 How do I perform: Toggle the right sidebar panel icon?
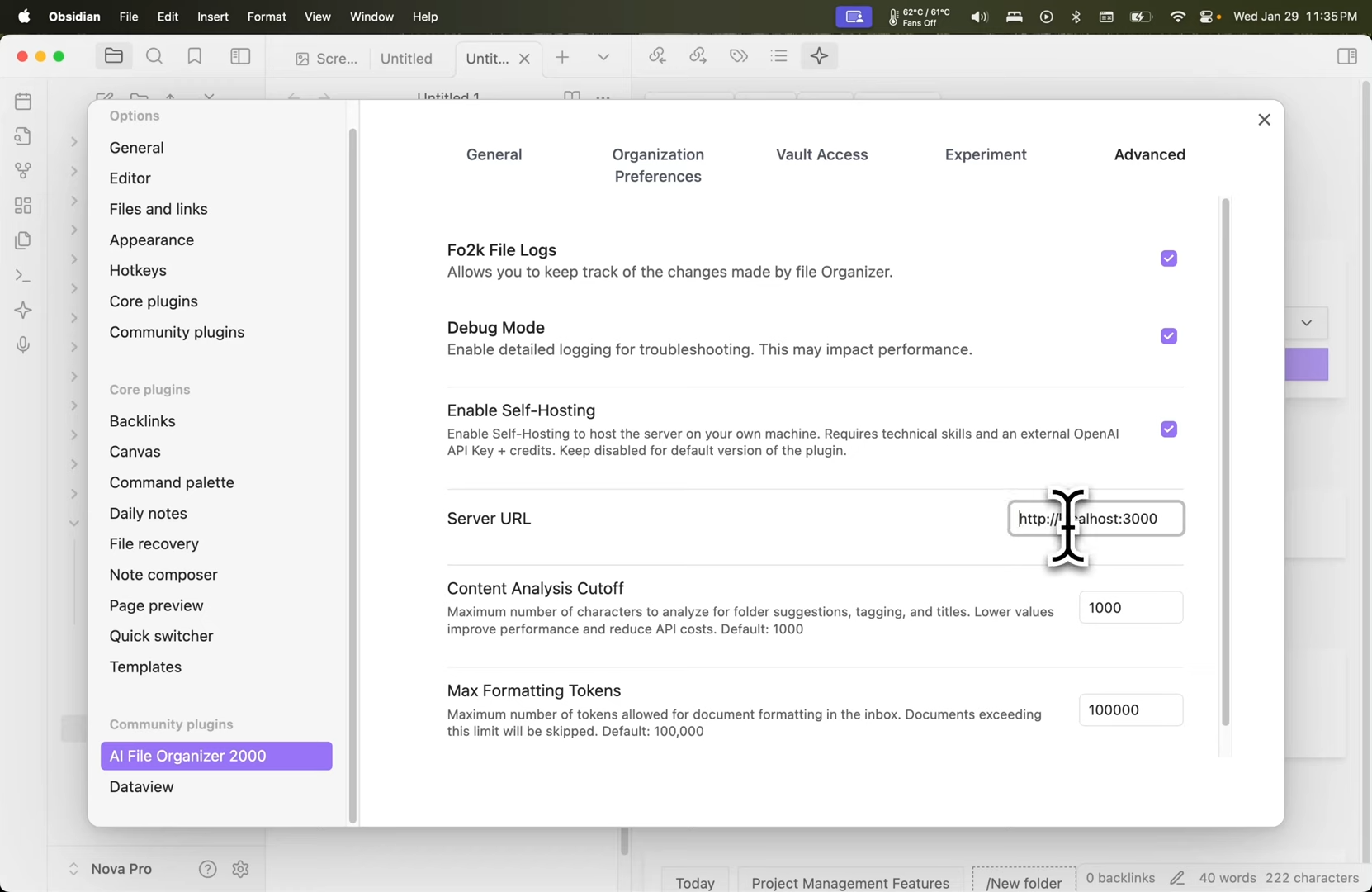1346,56
